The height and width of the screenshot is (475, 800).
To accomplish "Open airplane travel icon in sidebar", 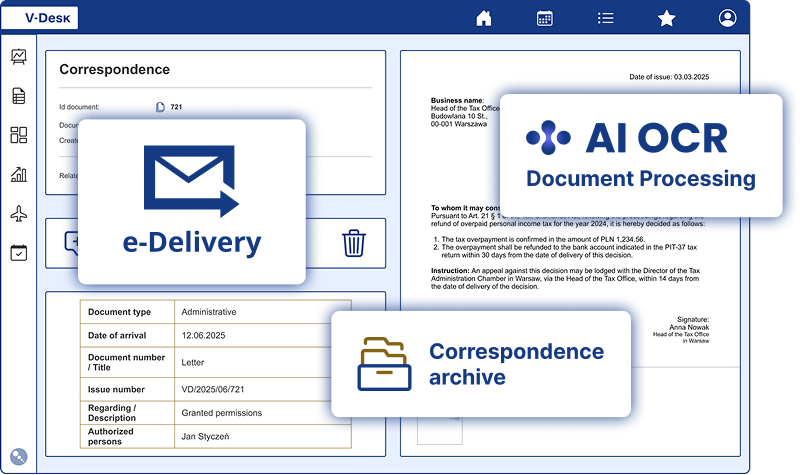I will coord(19,214).
